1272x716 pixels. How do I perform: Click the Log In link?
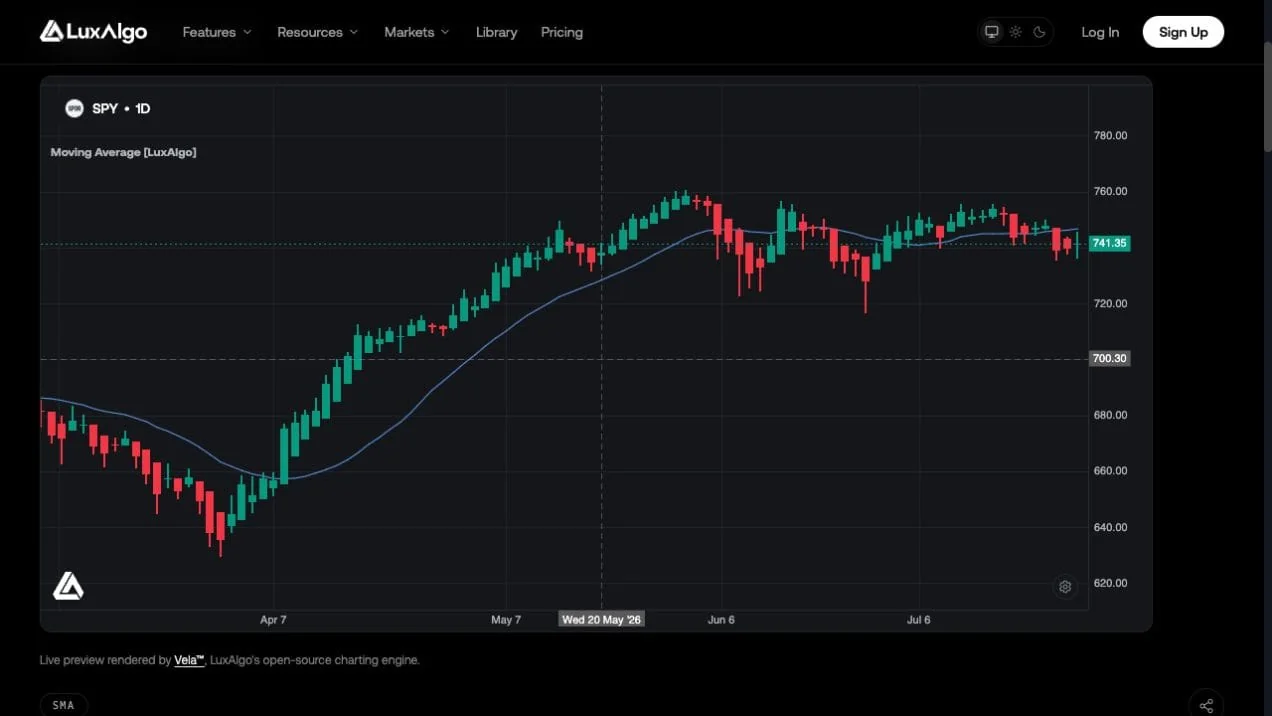point(1100,32)
